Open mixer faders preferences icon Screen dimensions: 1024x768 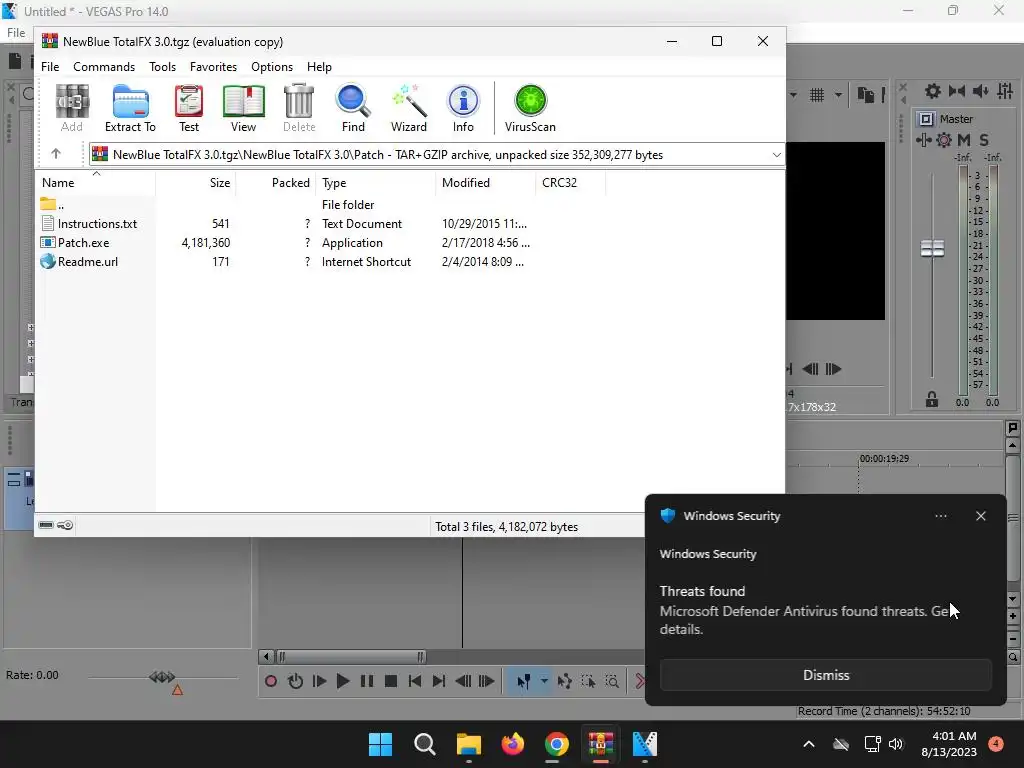click(1005, 91)
